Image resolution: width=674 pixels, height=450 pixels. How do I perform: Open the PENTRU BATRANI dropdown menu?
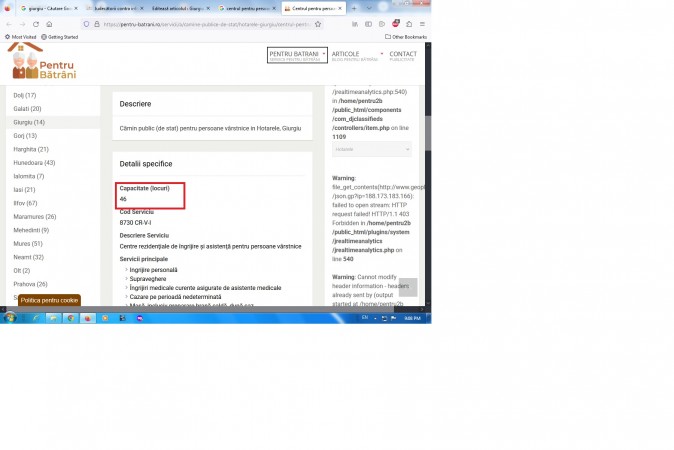coord(297,55)
